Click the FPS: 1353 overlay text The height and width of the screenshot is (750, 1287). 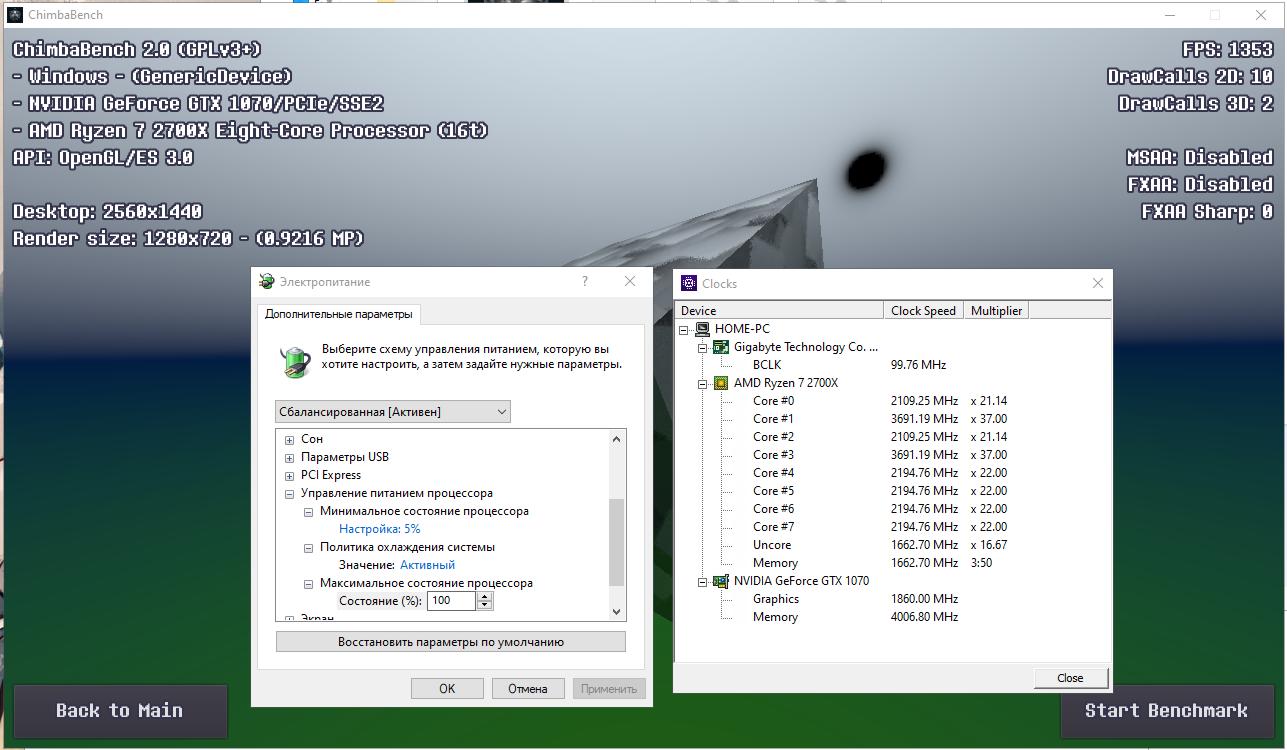[1228, 50]
